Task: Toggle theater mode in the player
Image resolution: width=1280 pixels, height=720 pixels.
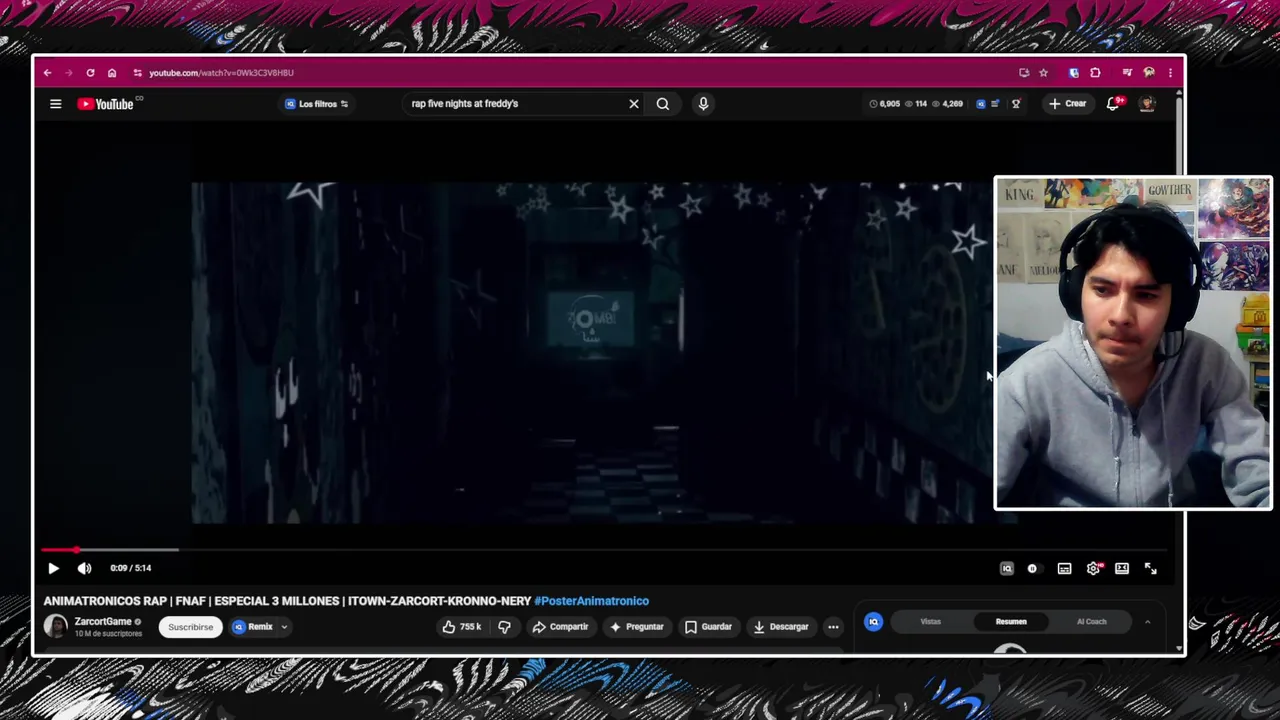Action: [1122, 569]
